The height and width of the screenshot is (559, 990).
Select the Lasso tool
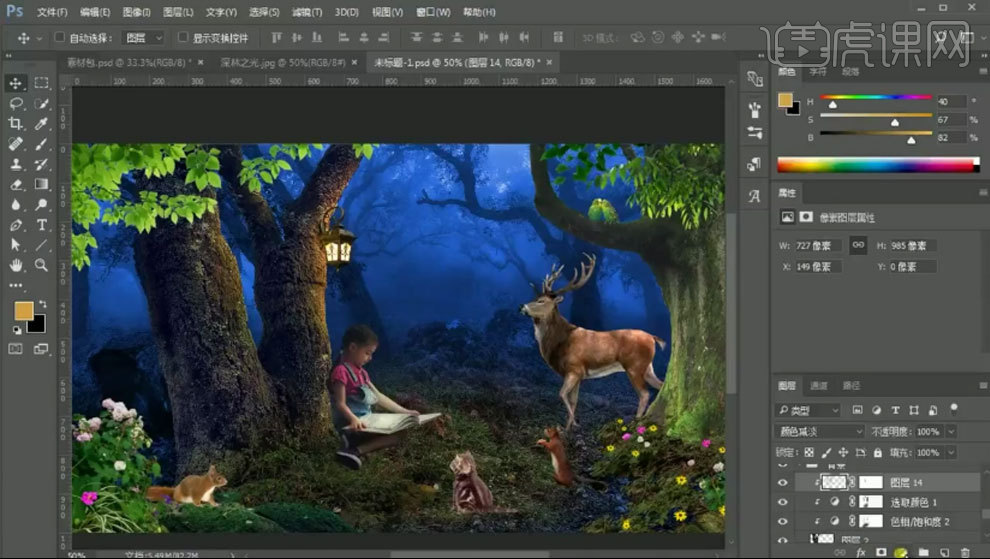(16, 103)
